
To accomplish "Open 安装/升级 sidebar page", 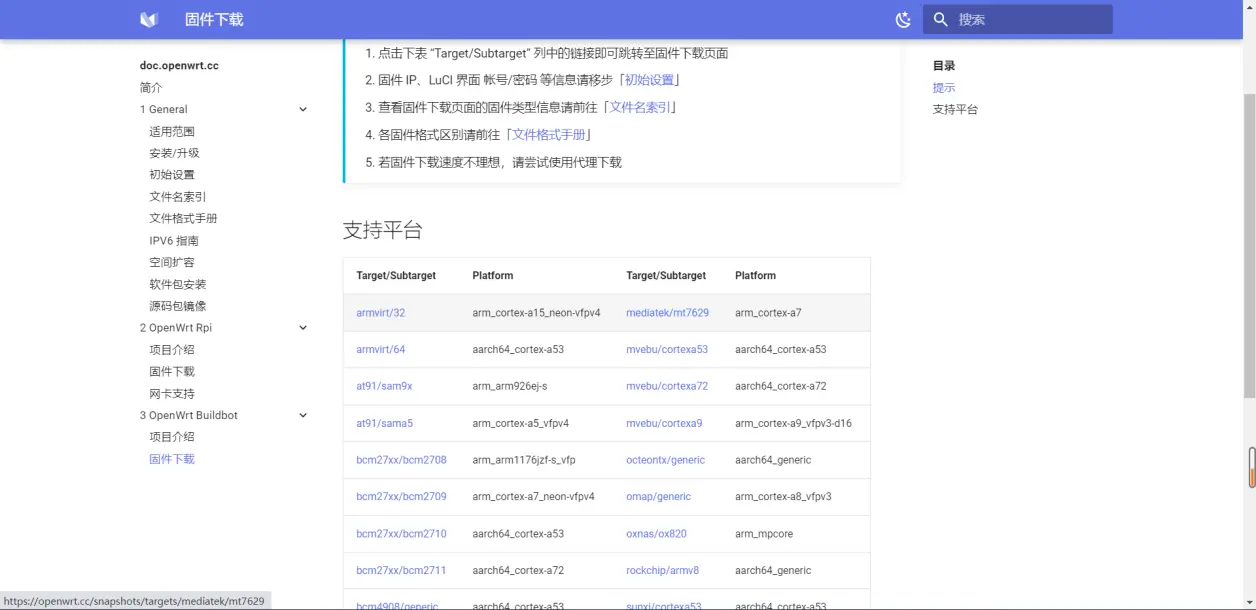I will tap(174, 153).
